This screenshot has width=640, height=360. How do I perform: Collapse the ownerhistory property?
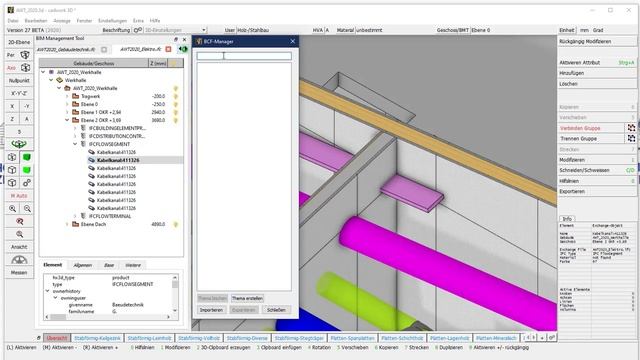pyautogui.click(x=48, y=291)
